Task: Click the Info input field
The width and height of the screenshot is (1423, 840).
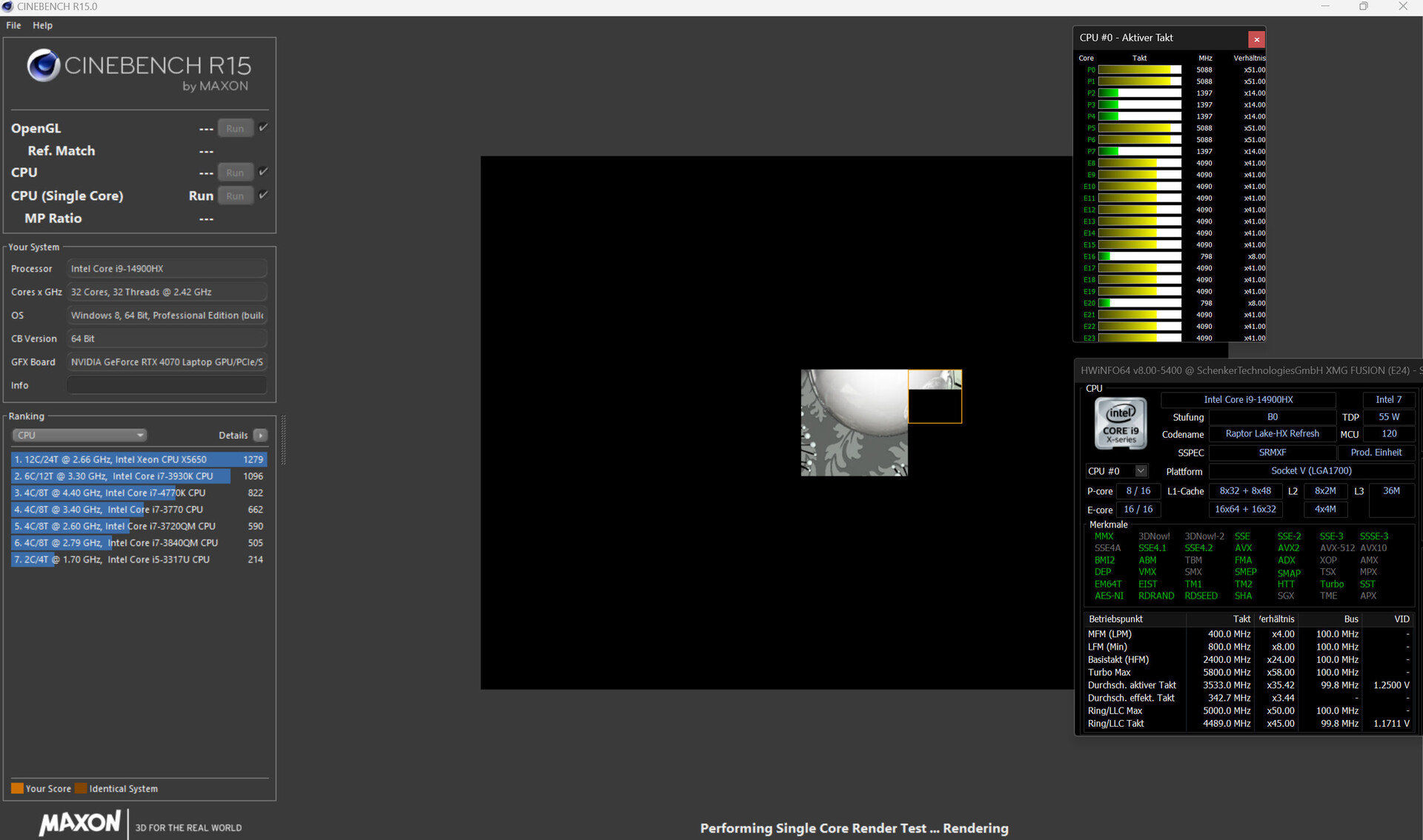Action: pyautogui.click(x=167, y=385)
